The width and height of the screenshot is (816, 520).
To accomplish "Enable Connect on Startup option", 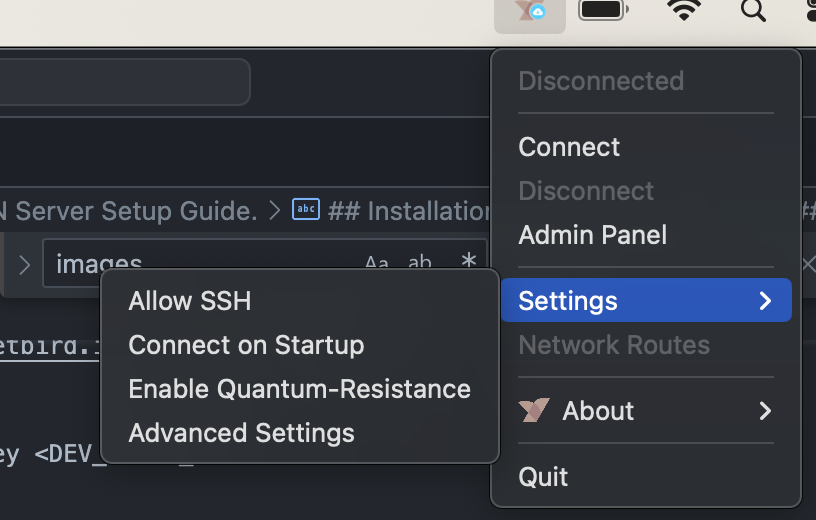I will (x=246, y=345).
